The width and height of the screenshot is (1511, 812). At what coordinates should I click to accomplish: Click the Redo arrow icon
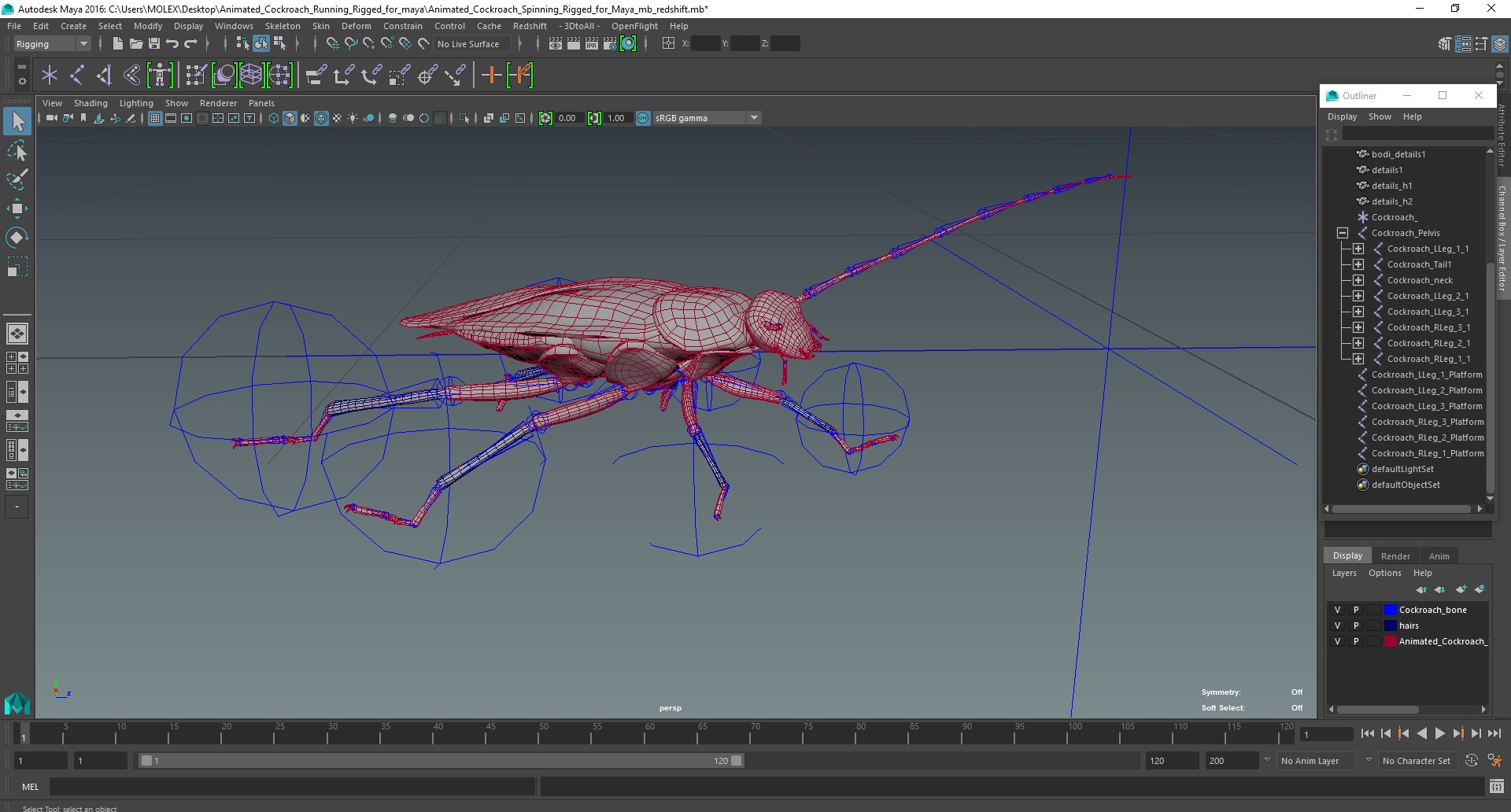click(190, 44)
